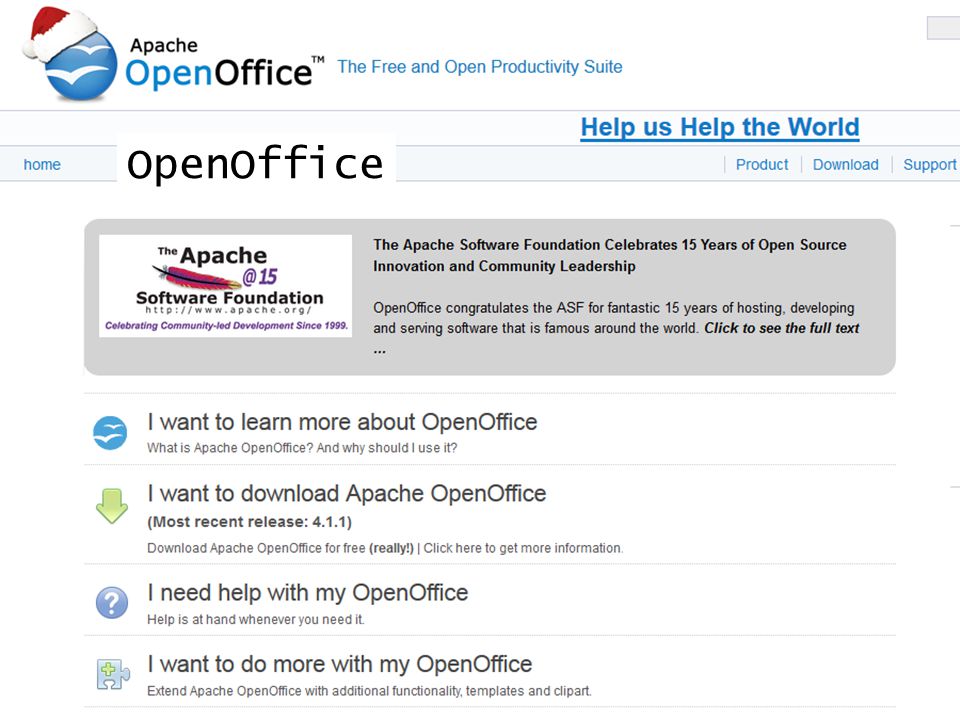Go to the home navigation link
The image size is (960, 720).
(x=42, y=165)
